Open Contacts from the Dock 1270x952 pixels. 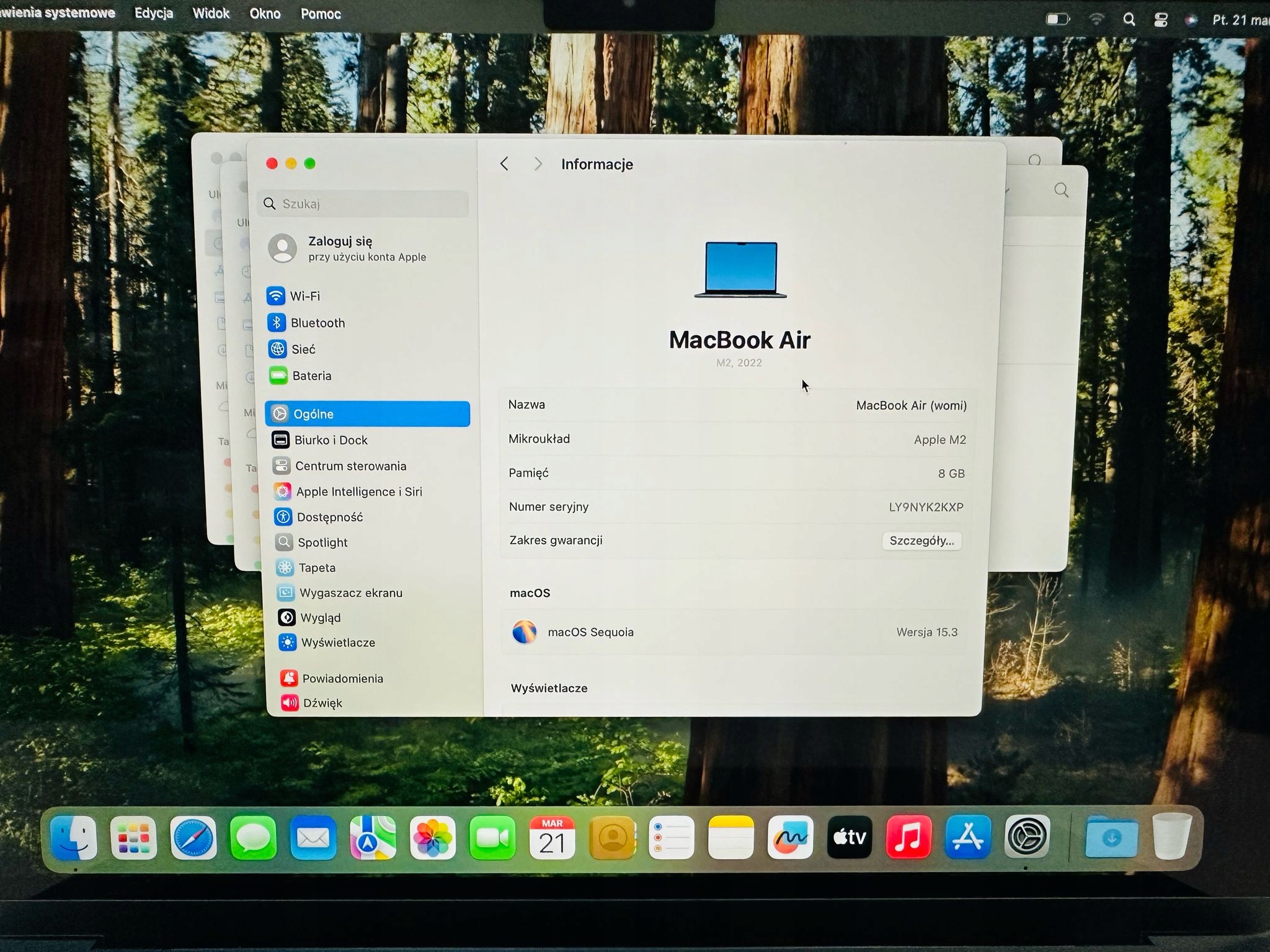tap(612, 837)
